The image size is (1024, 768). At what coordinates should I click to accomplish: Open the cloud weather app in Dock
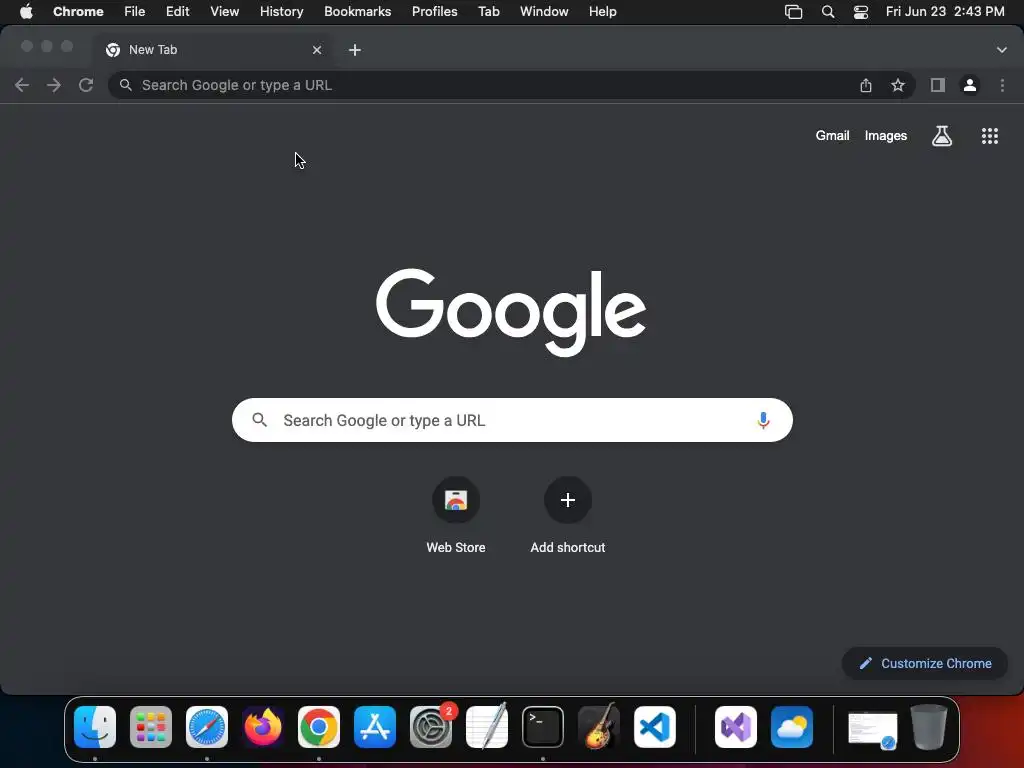tap(792, 727)
